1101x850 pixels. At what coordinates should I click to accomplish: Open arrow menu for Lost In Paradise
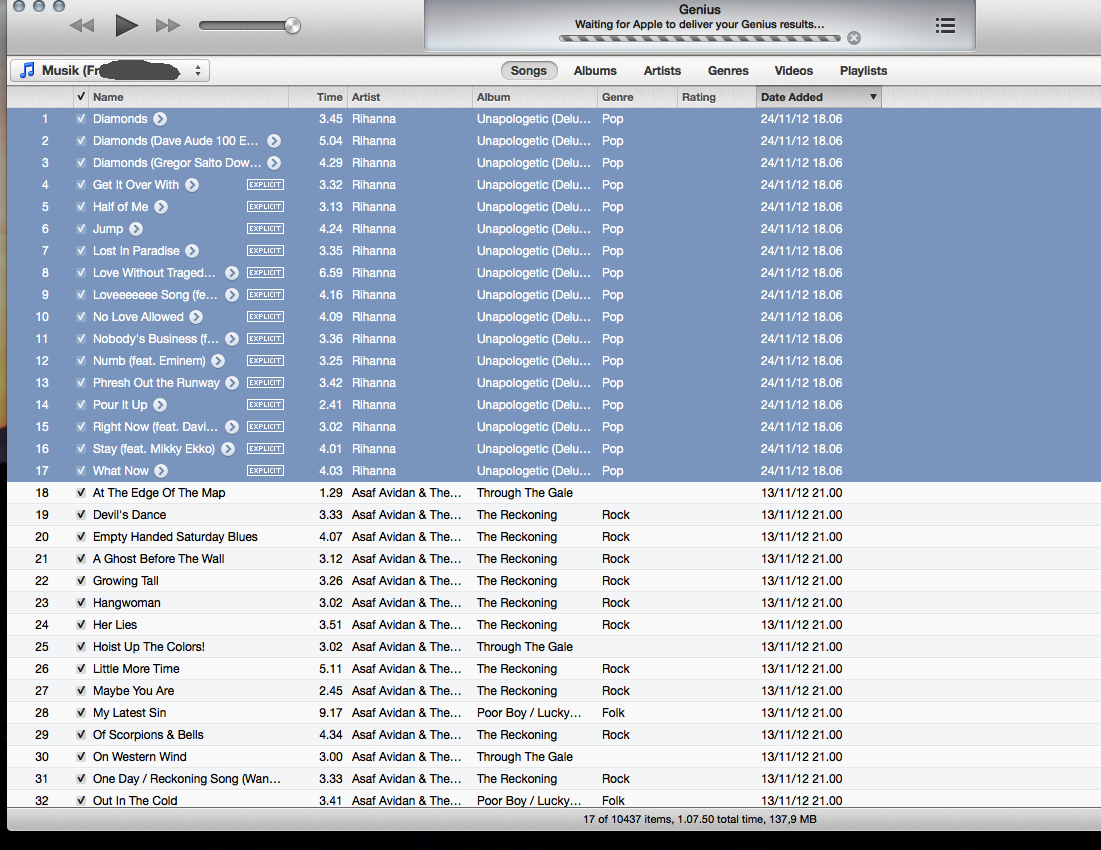pos(192,251)
